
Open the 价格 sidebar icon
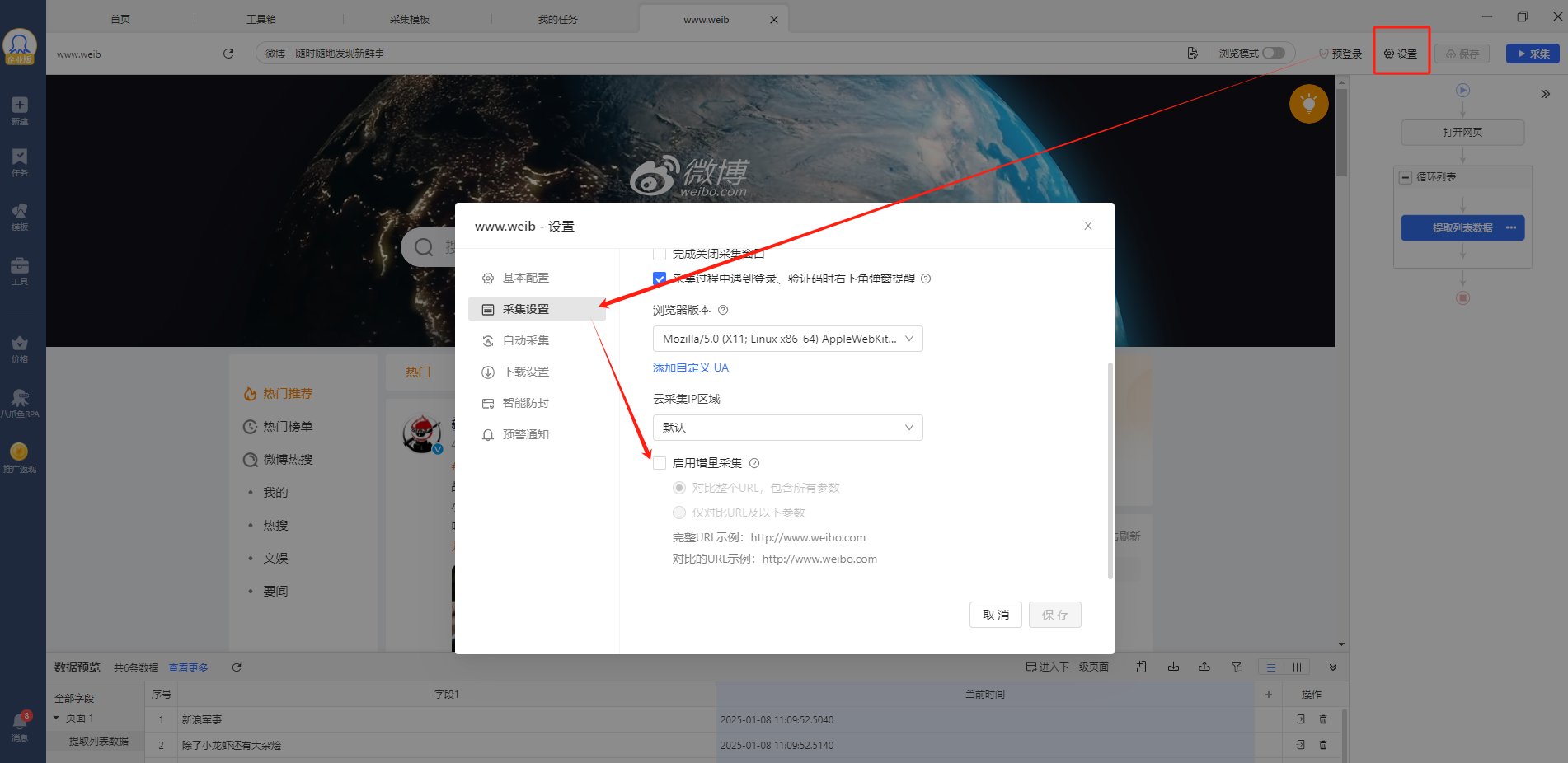(x=20, y=349)
